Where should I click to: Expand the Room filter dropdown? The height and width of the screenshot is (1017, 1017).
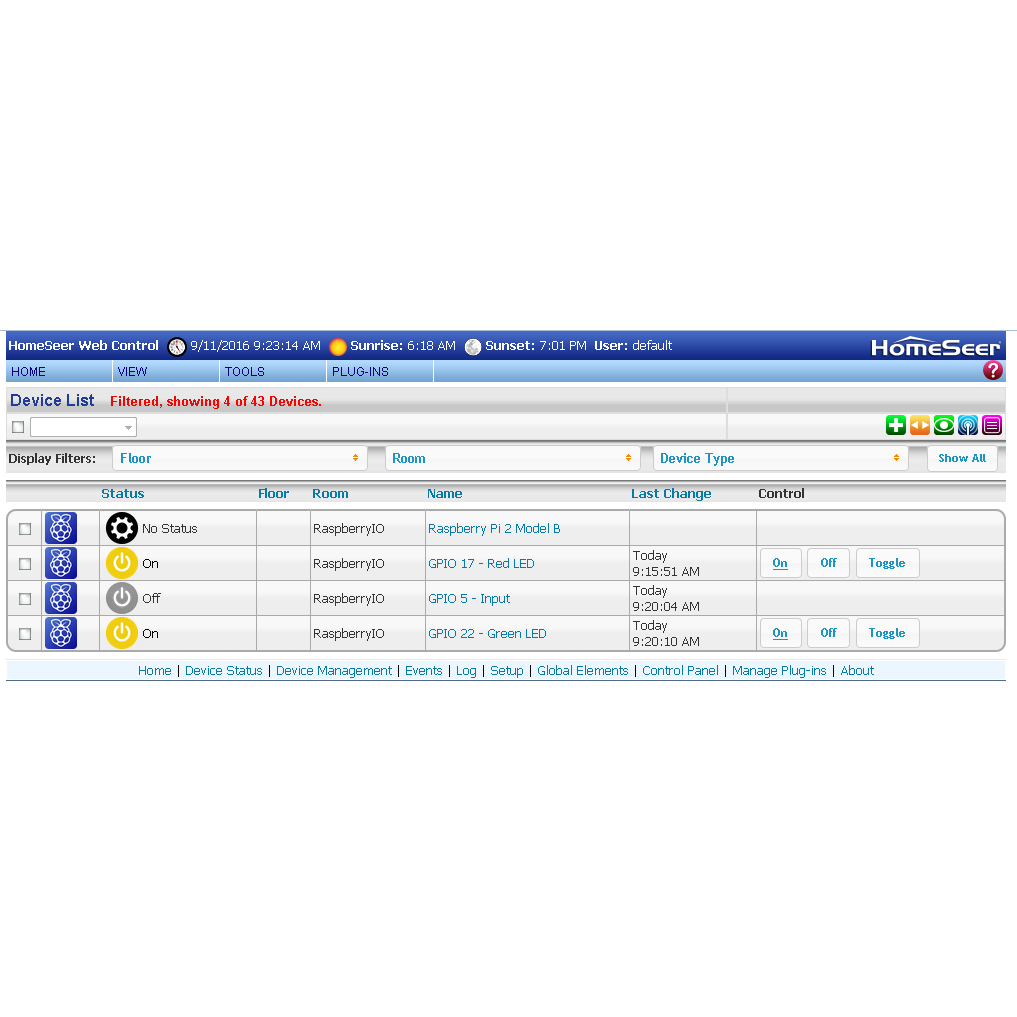(512, 458)
